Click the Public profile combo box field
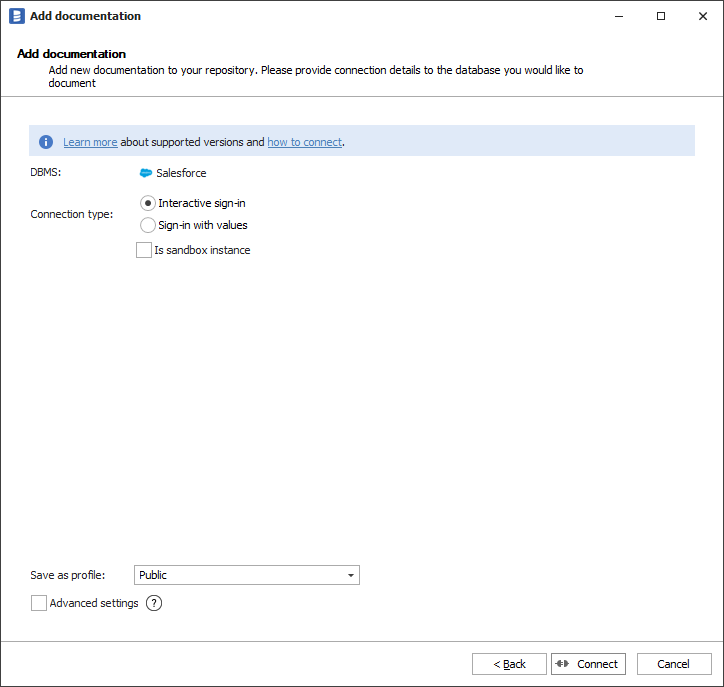 [x=238, y=575]
